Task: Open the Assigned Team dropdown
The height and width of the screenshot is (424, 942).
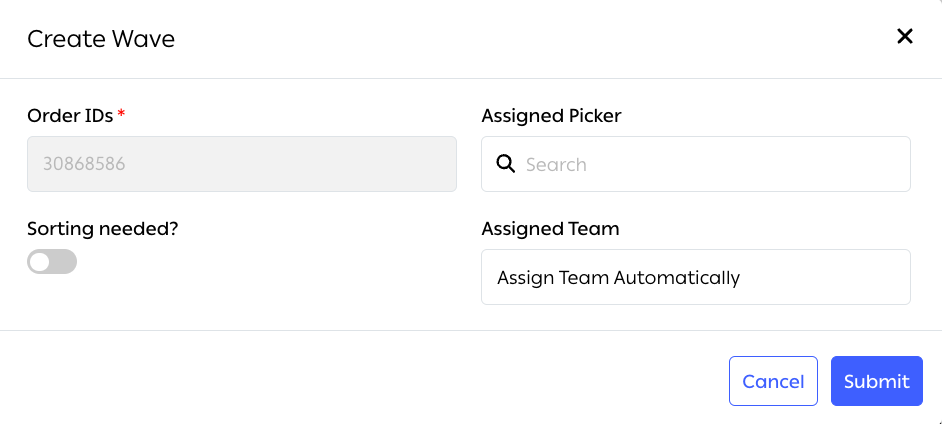Action: 695,277
